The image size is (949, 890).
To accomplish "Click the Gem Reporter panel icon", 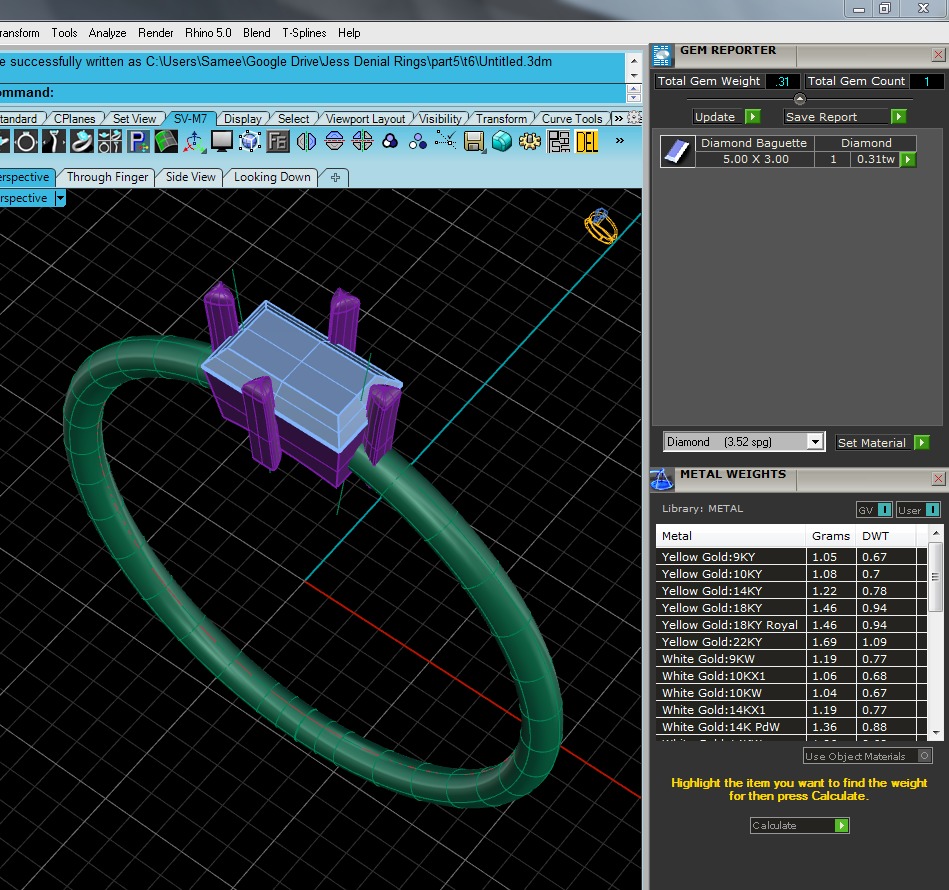I will click(x=662, y=56).
